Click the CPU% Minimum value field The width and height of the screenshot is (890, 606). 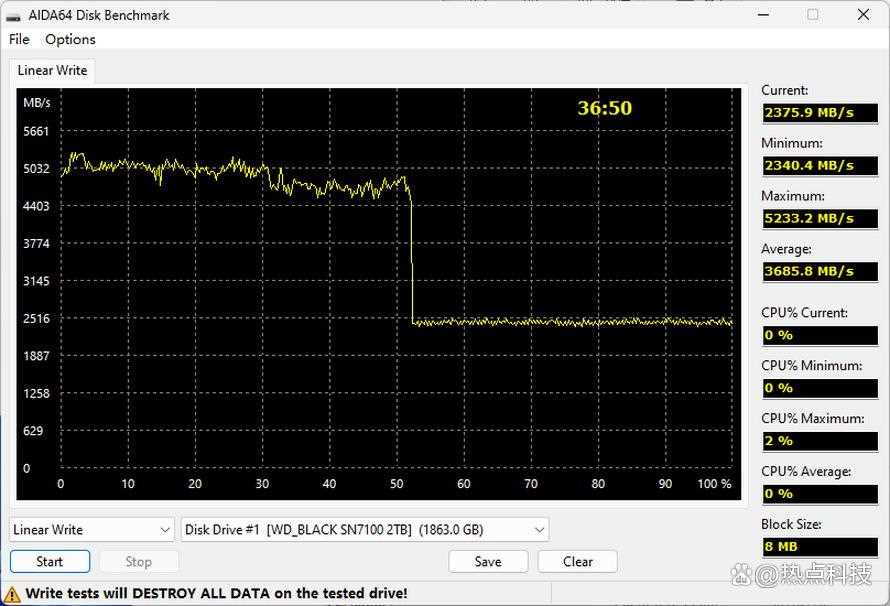pyautogui.click(x=820, y=388)
